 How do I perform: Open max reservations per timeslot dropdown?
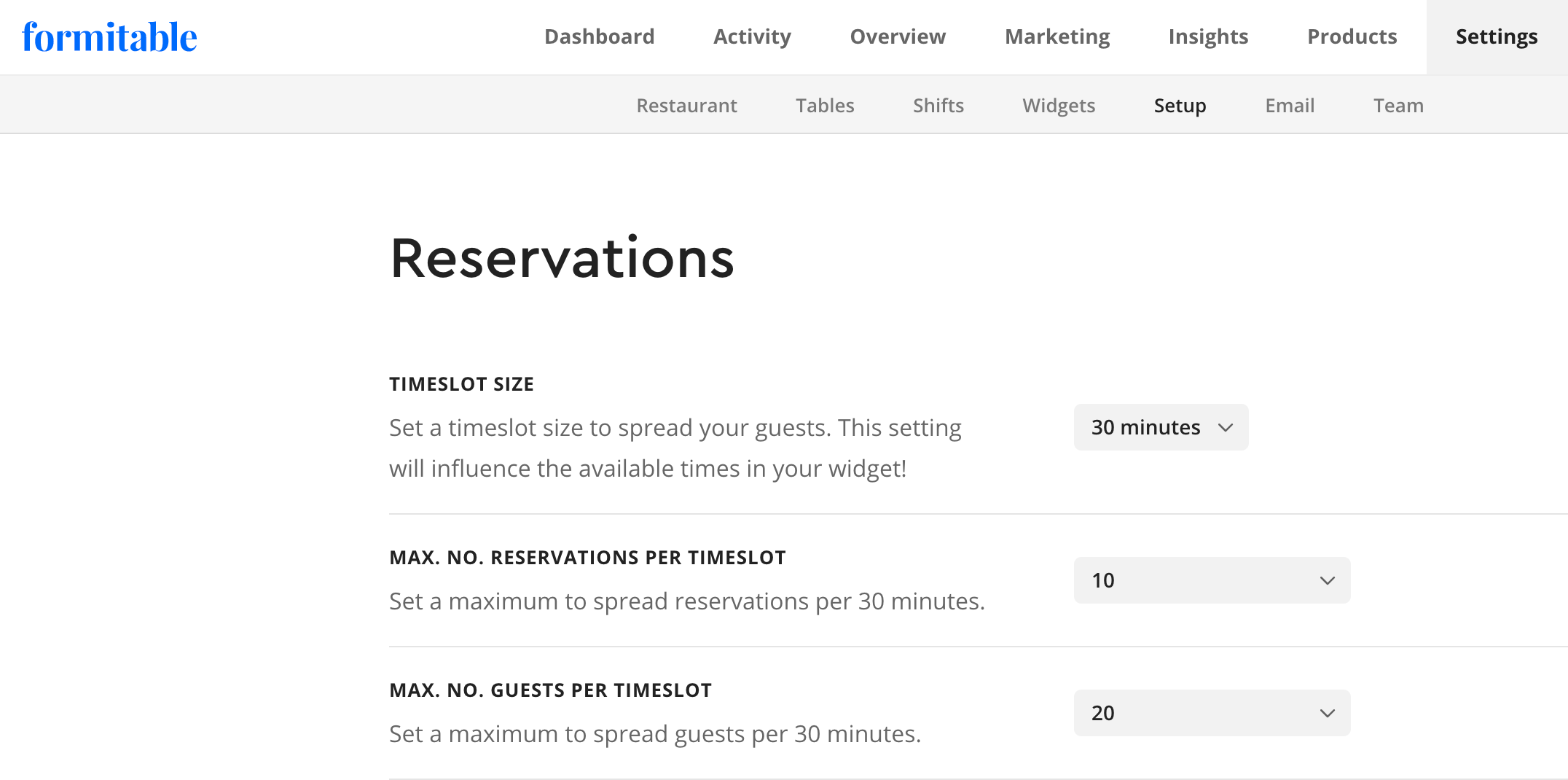(x=1212, y=580)
